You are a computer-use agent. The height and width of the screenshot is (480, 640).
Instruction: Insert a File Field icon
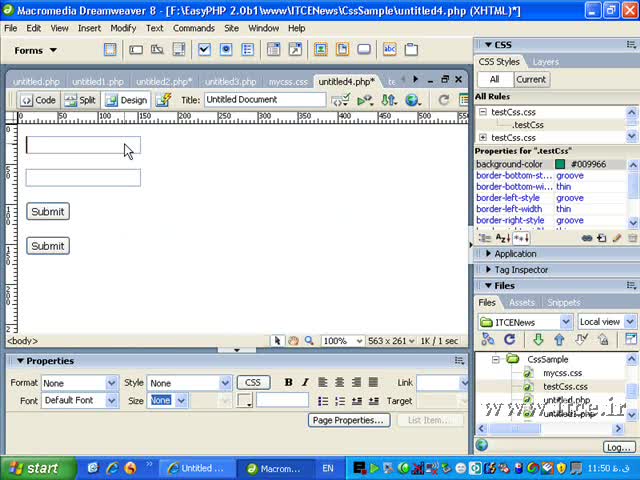tap(342, 50)
